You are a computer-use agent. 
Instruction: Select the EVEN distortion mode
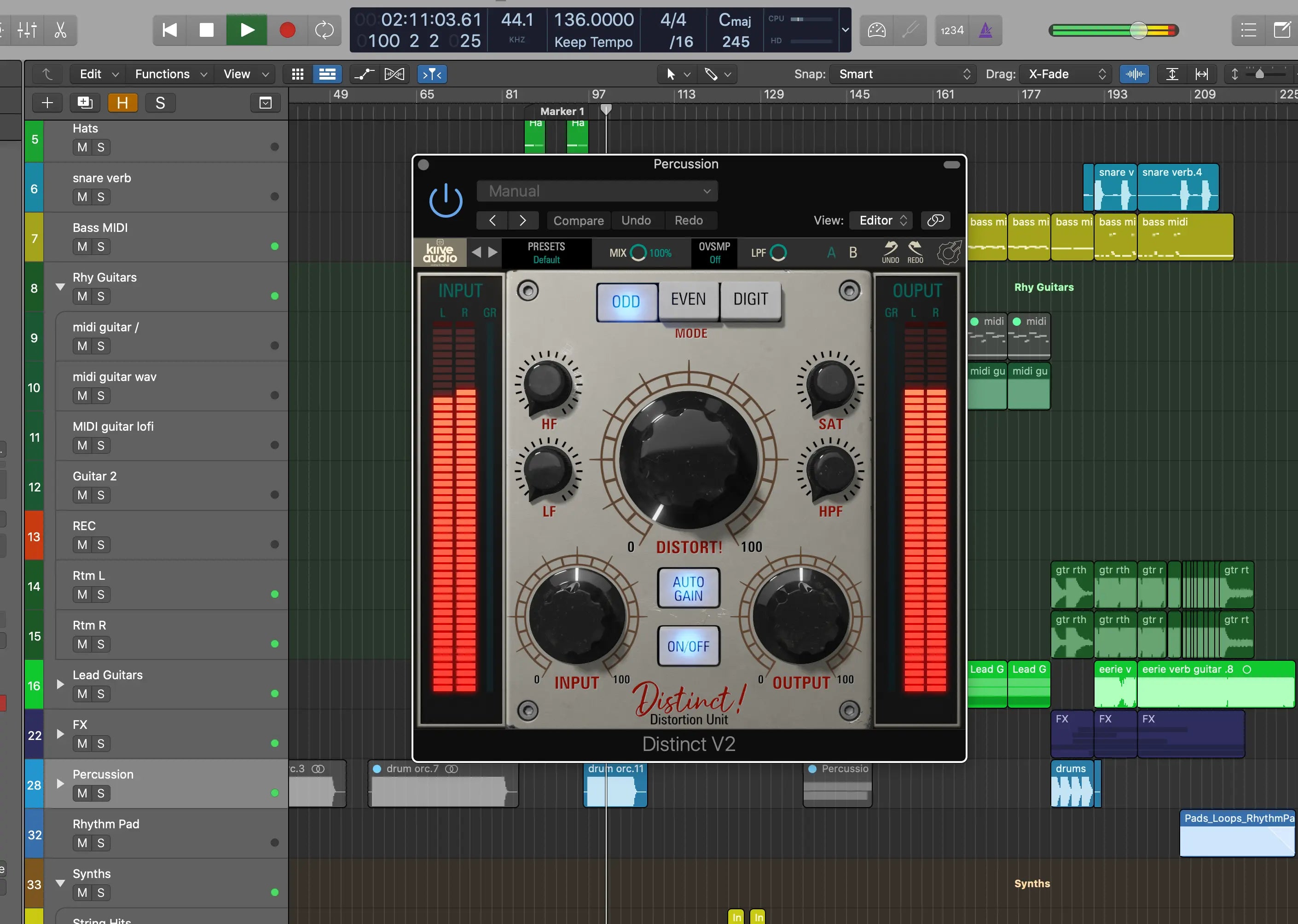pos(688,299)
